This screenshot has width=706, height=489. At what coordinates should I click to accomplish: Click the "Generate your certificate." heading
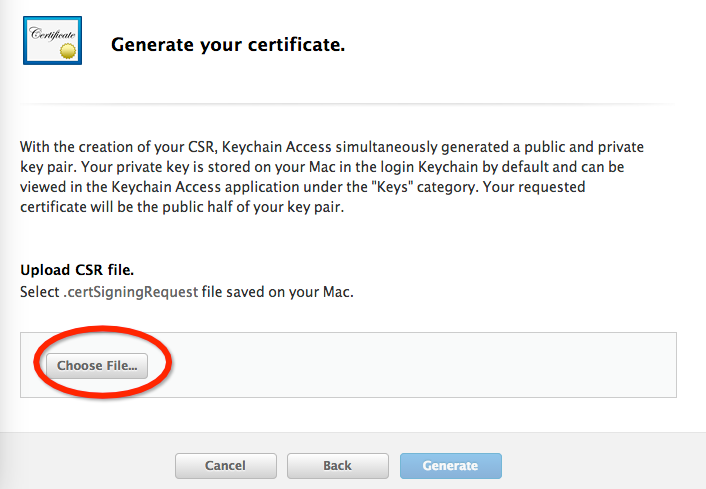[x=228, y=44]
